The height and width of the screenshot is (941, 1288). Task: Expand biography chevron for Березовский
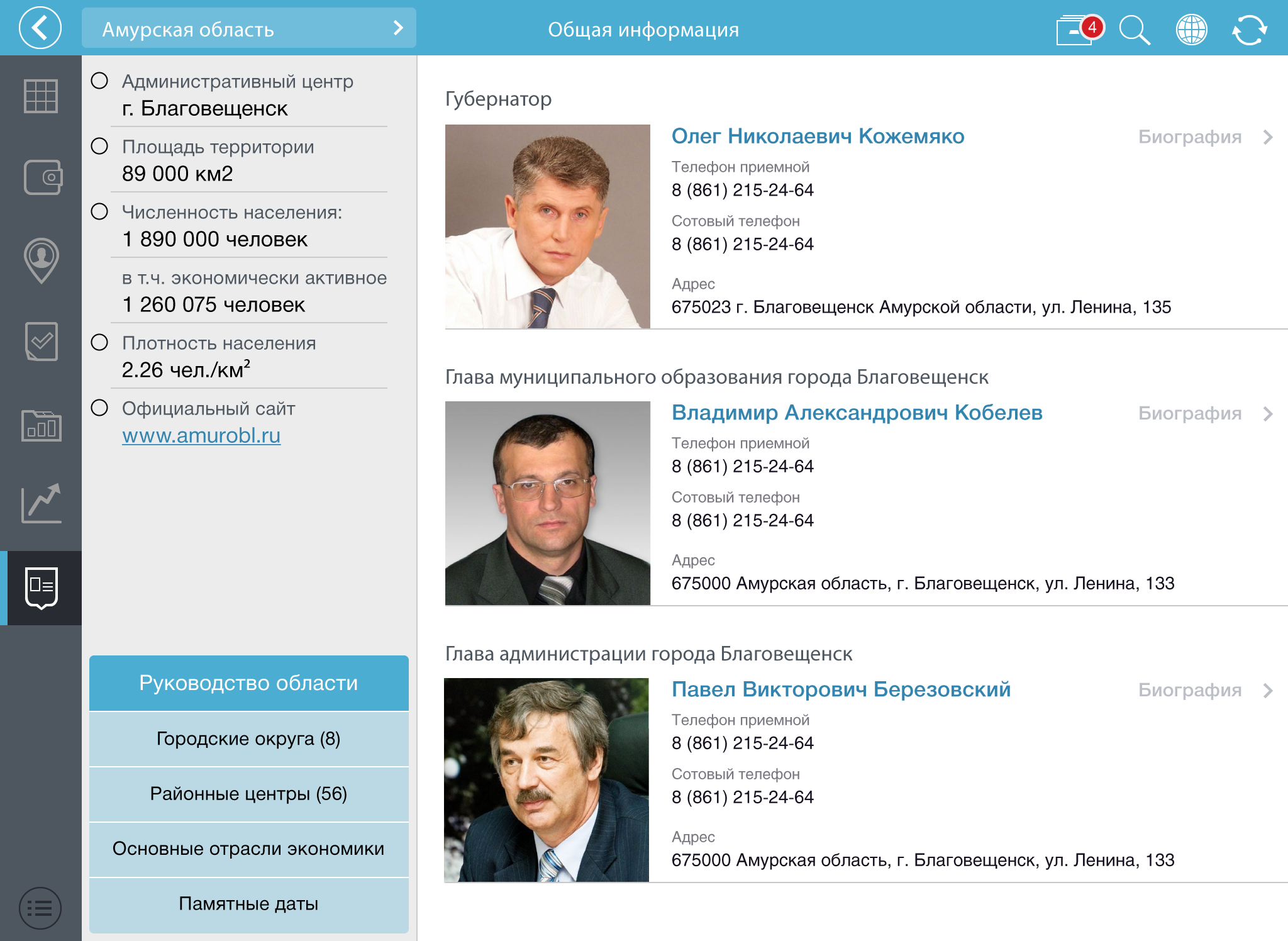tap(1268, 691)
